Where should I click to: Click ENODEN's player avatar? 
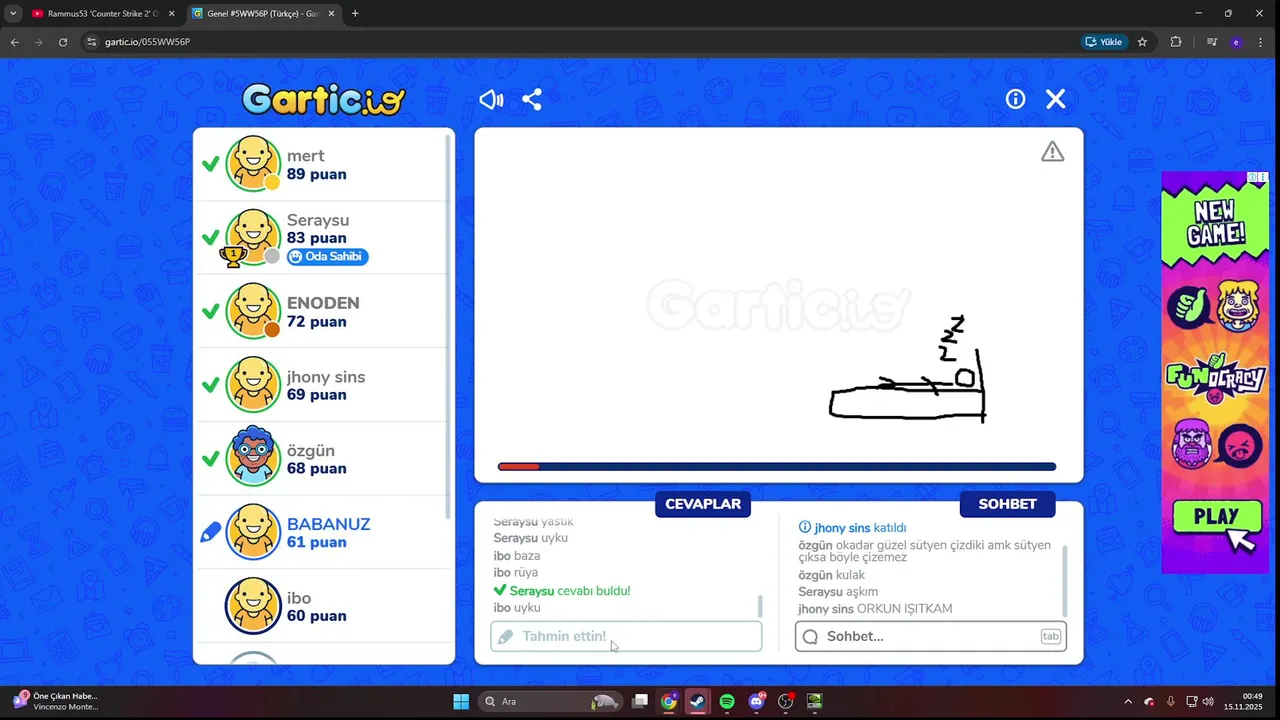tap(253, 310)
